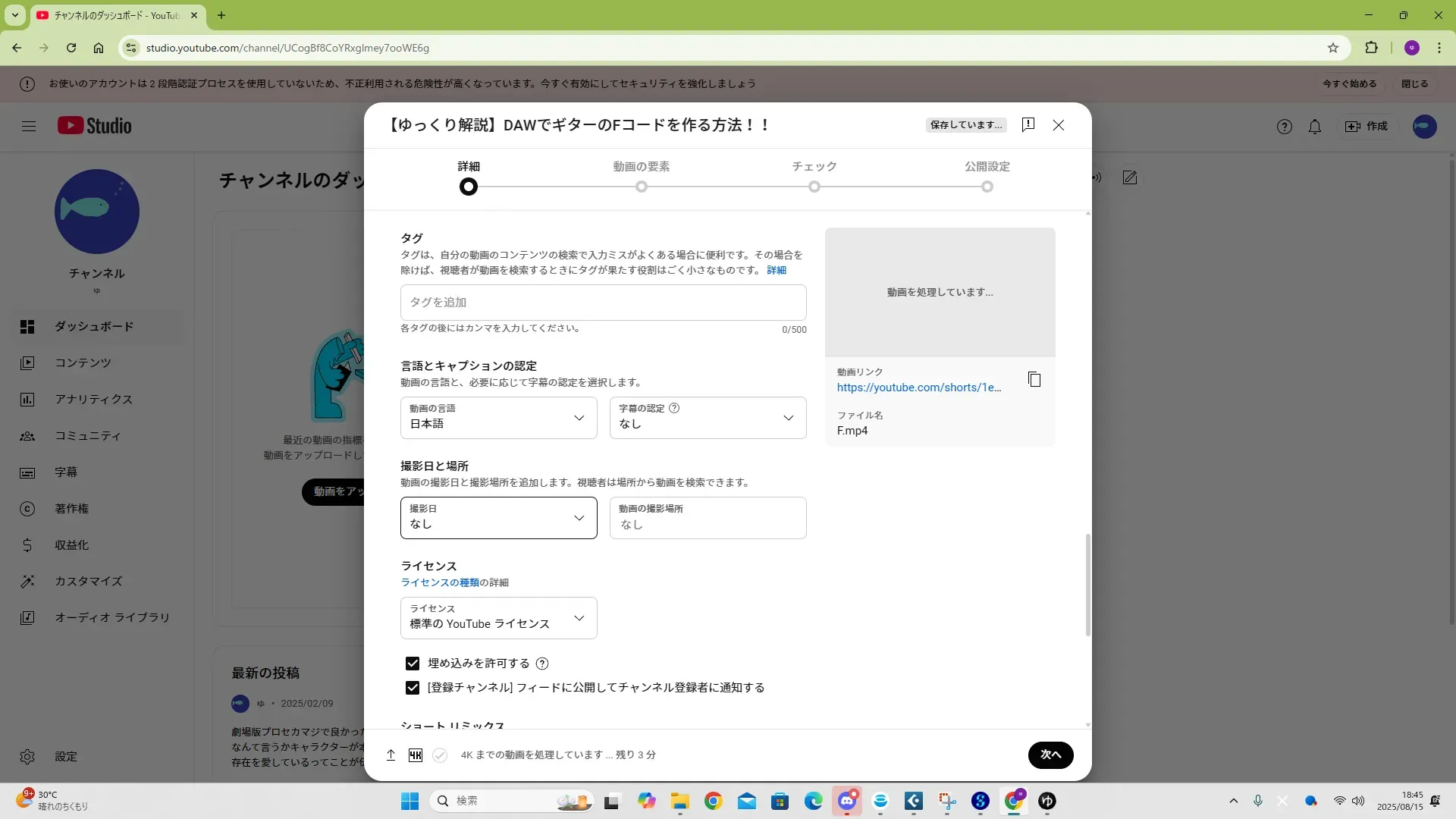
Task: Open the 字幕の認定 dropdown
Action: pos(708,418)
